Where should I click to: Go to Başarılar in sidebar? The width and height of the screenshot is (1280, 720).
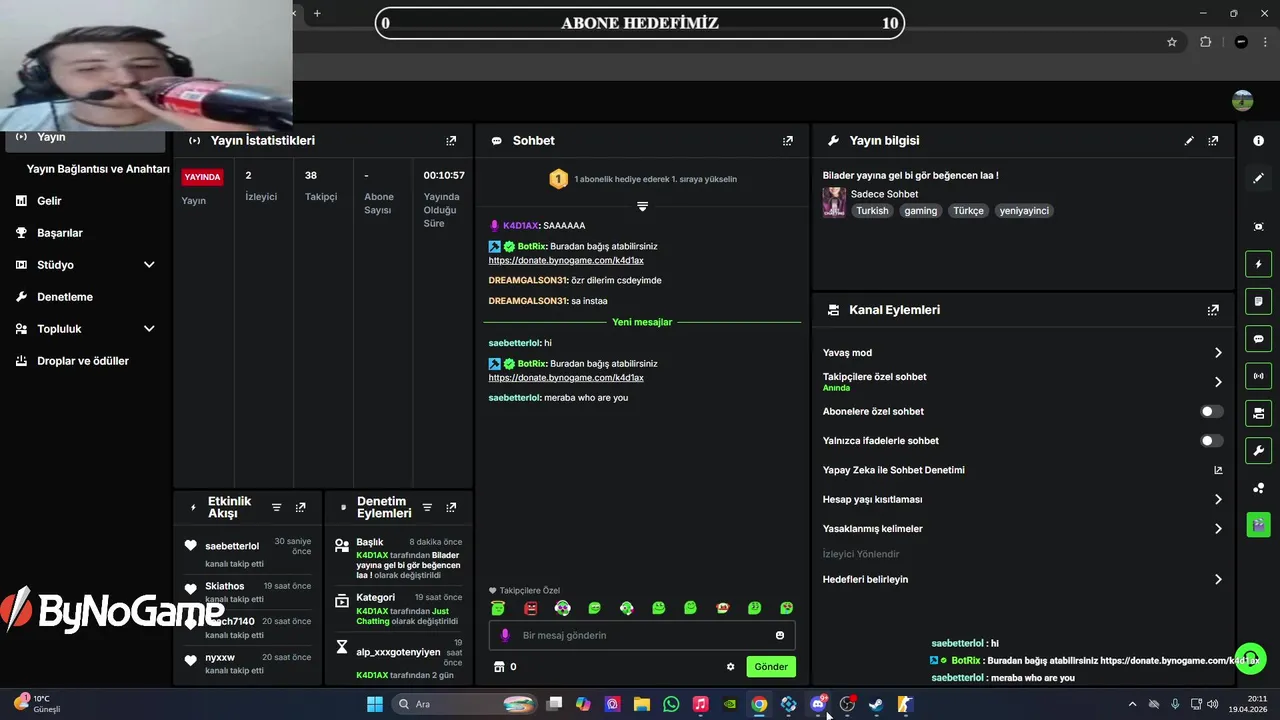(60, 233)
